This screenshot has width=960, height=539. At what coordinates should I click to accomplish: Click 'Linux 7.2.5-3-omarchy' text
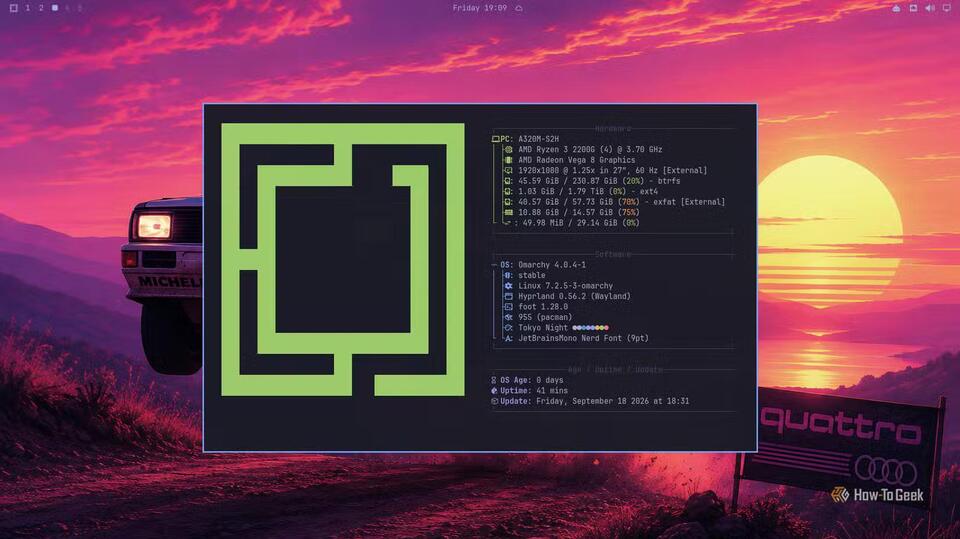(566, 286)
